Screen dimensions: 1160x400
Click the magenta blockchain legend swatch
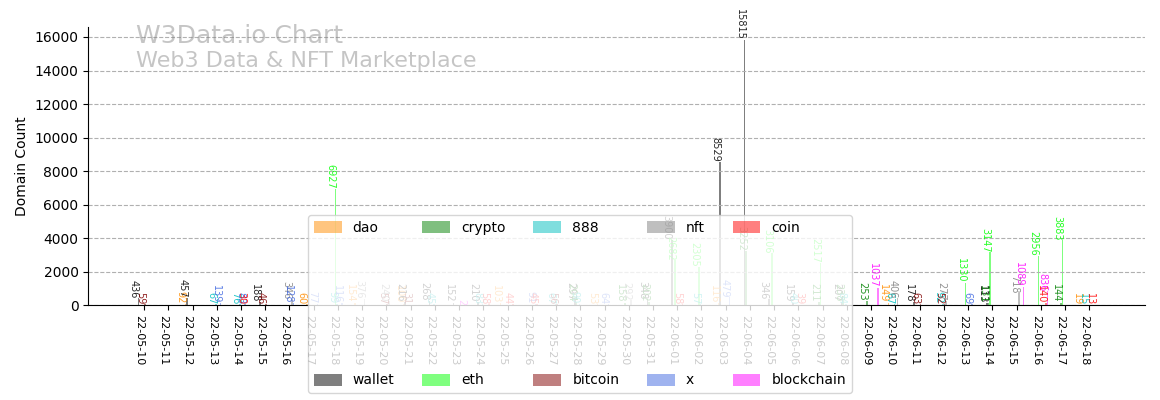click(746, 380)
